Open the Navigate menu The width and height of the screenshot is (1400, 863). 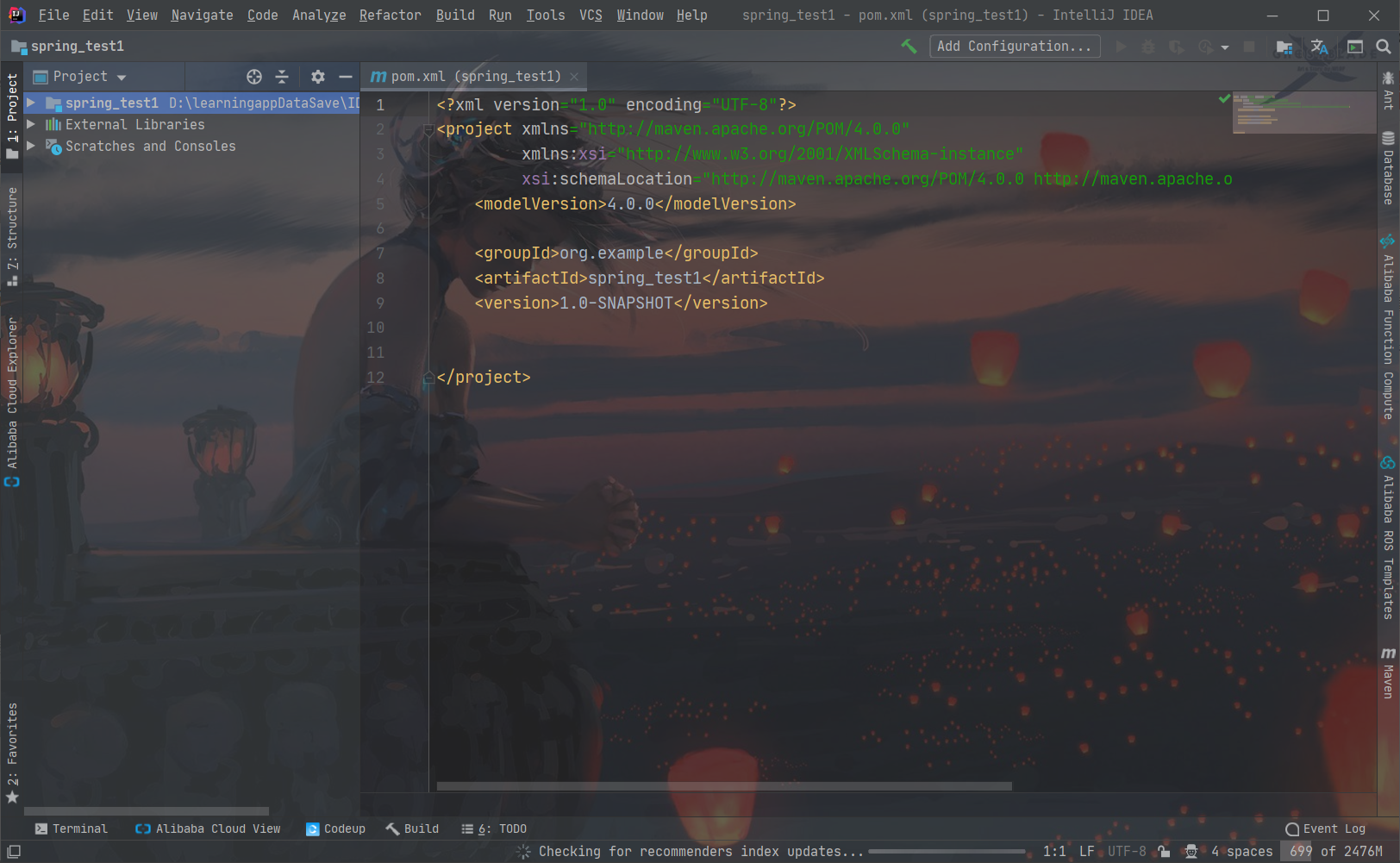(x=202, y=16)
